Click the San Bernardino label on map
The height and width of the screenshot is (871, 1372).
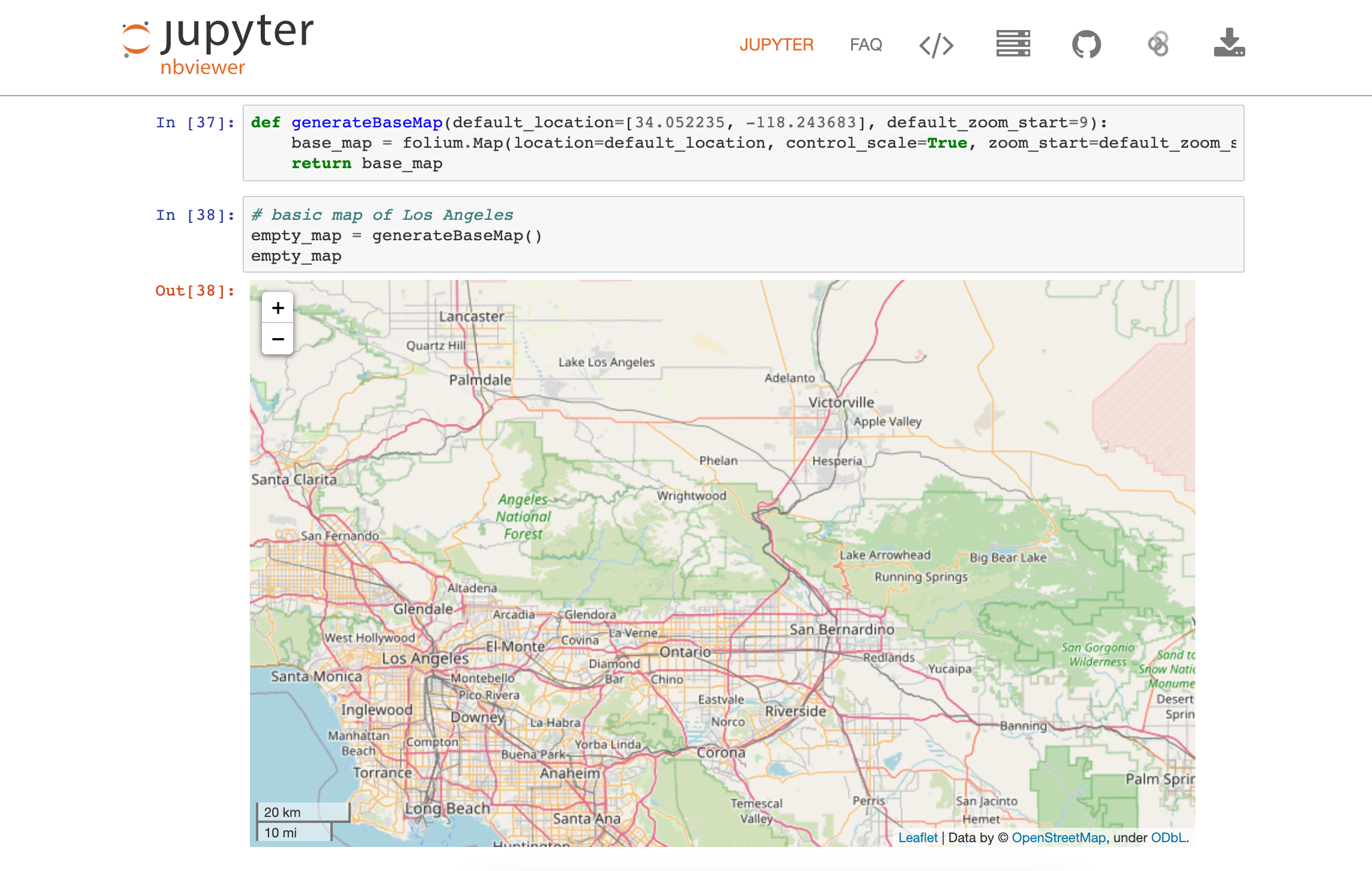842,630
